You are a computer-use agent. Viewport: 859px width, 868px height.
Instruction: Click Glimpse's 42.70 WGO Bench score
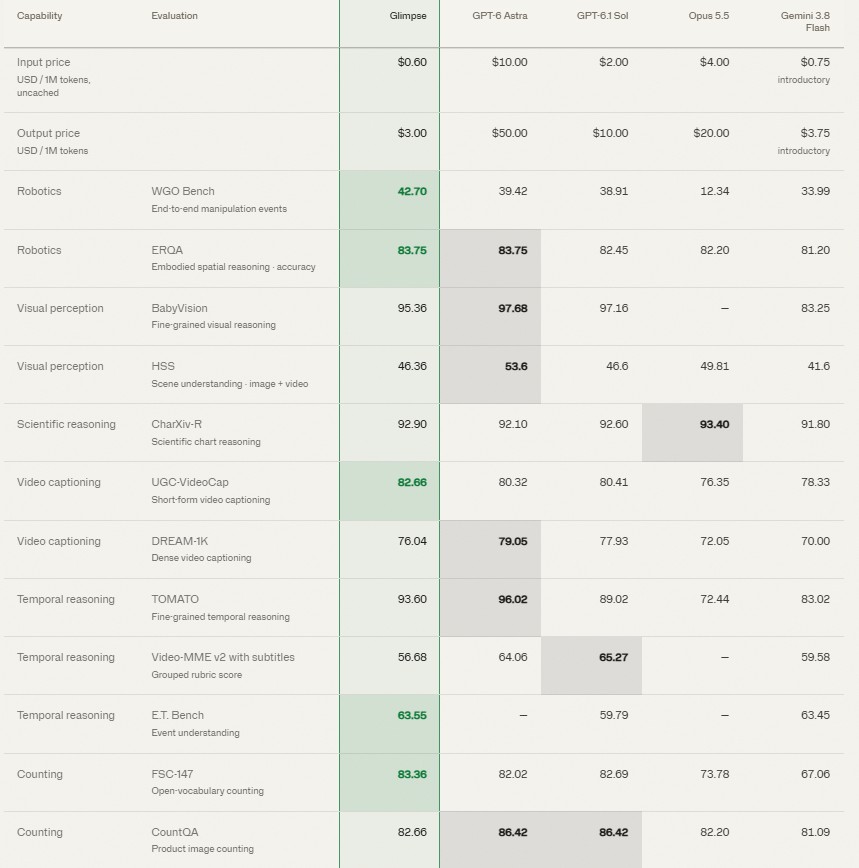pyautogui.click(x=412, y=192)
